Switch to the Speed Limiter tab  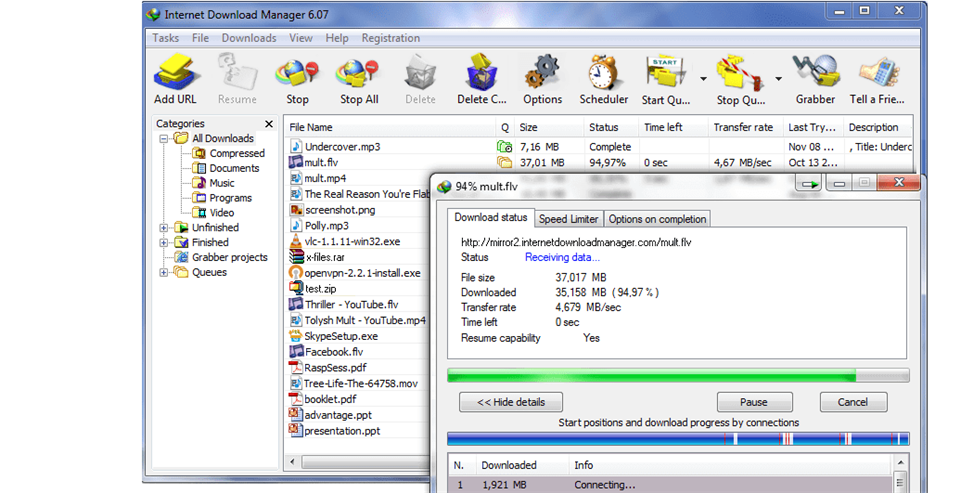(x=568, y=219)
